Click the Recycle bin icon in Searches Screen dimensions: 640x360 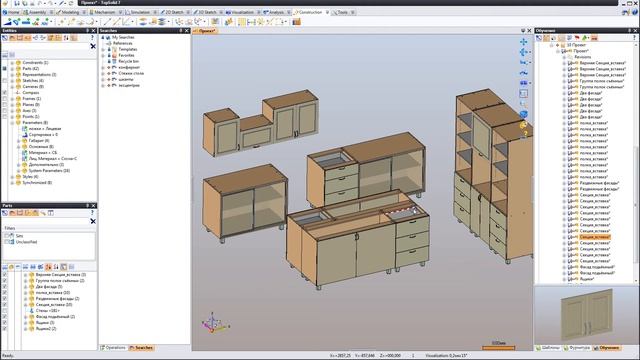tap(115, 61)
